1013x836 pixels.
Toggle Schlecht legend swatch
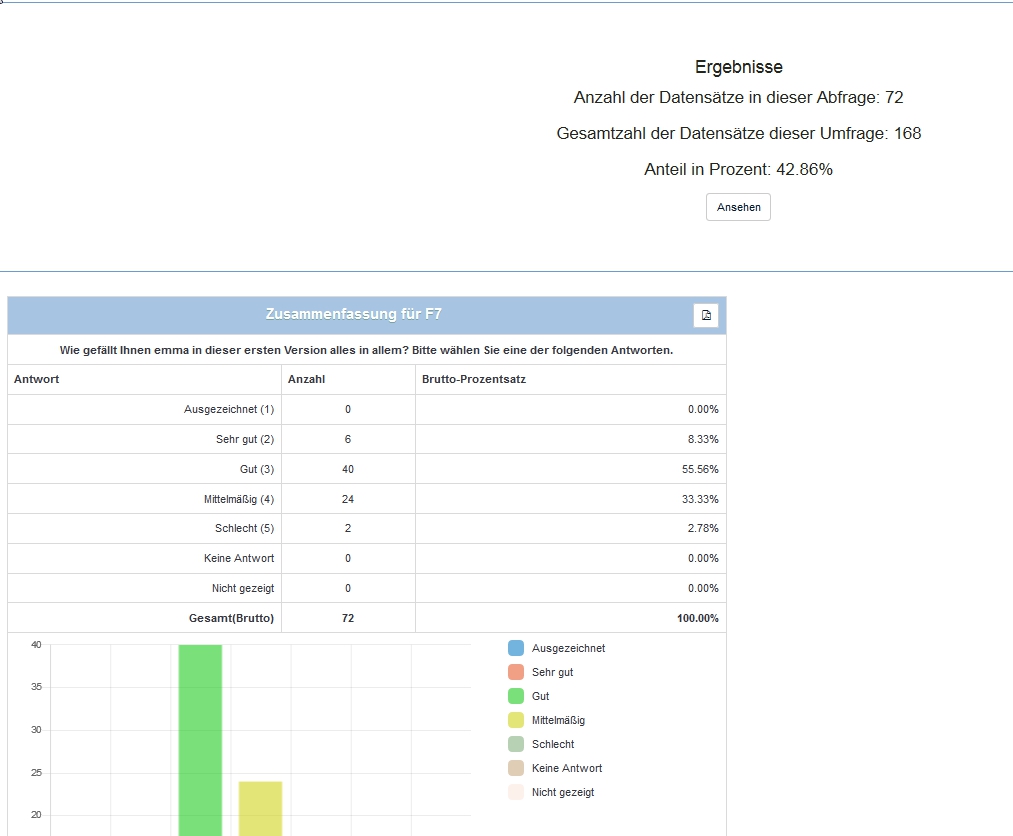[516, 744]
